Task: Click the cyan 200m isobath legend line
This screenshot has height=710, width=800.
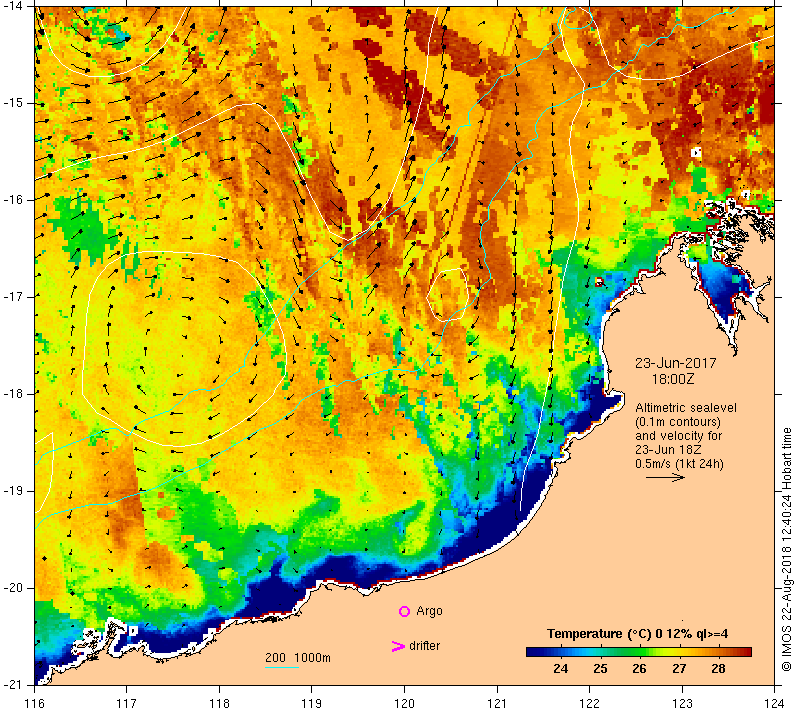Action: pyautogui.click(x=282, y=667)
